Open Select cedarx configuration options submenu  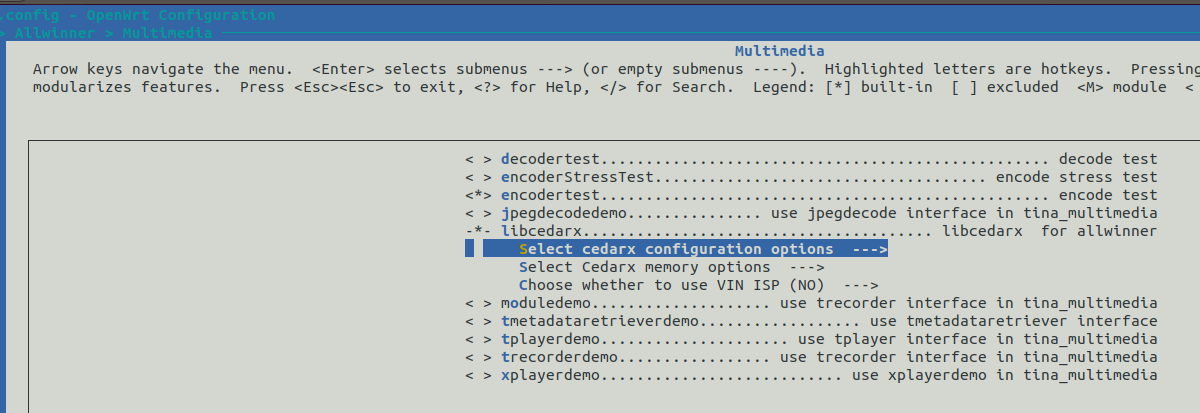click(x=685, y=249)
